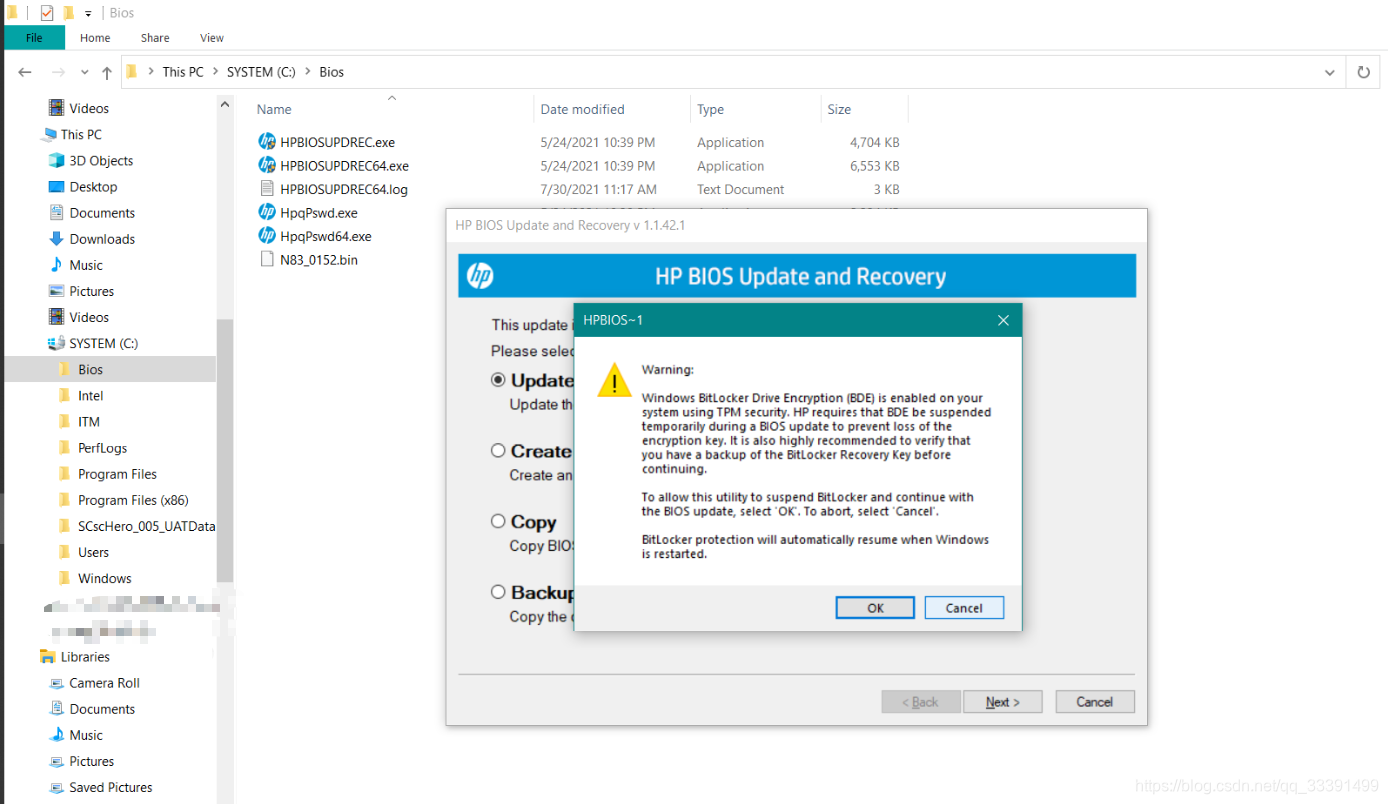Click Next in HP BIOS wizard
This screenshot has height=804, width=1388.
(x=1003, y=702)
